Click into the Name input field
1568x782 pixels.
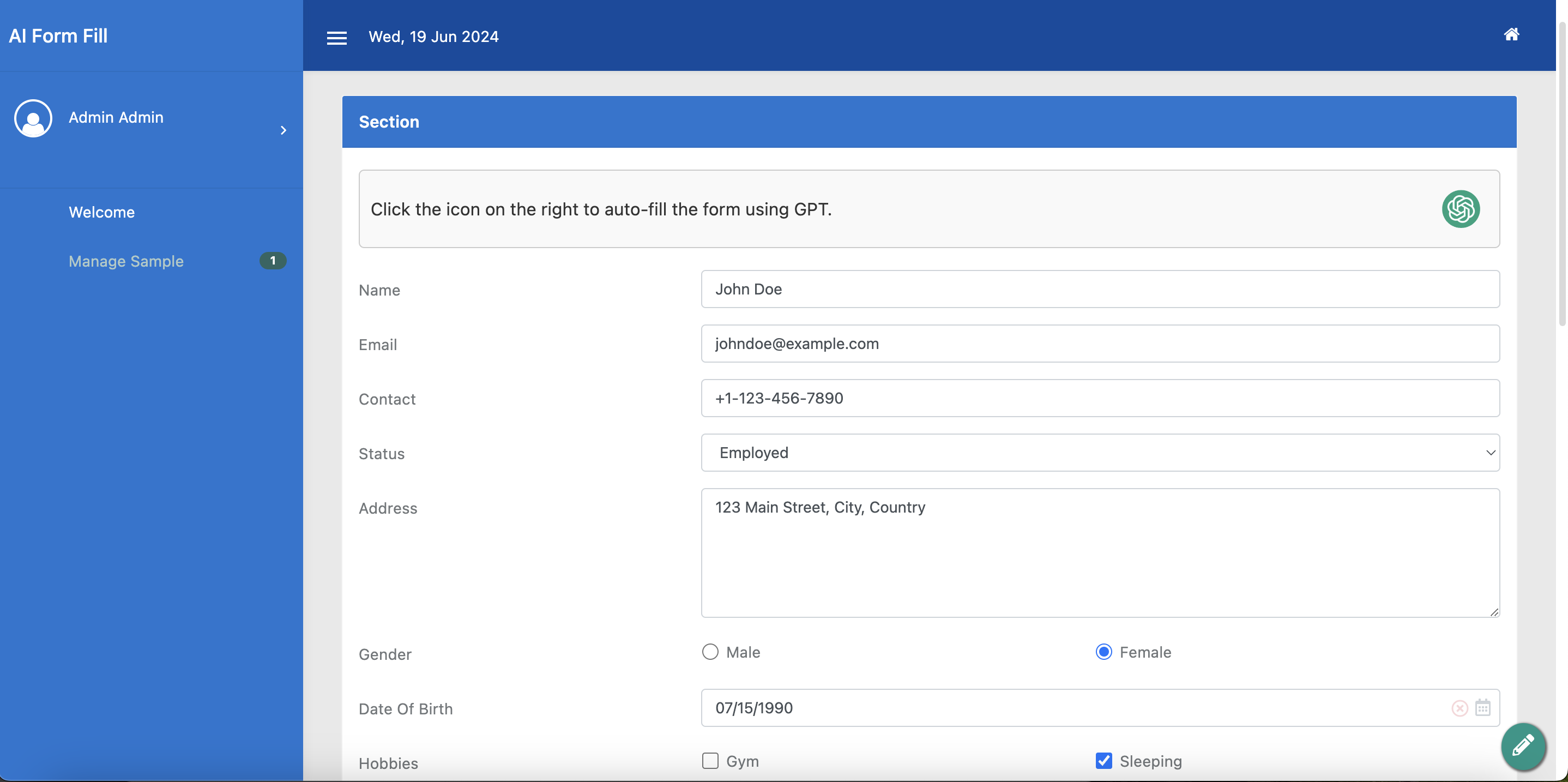point(1100,289)
